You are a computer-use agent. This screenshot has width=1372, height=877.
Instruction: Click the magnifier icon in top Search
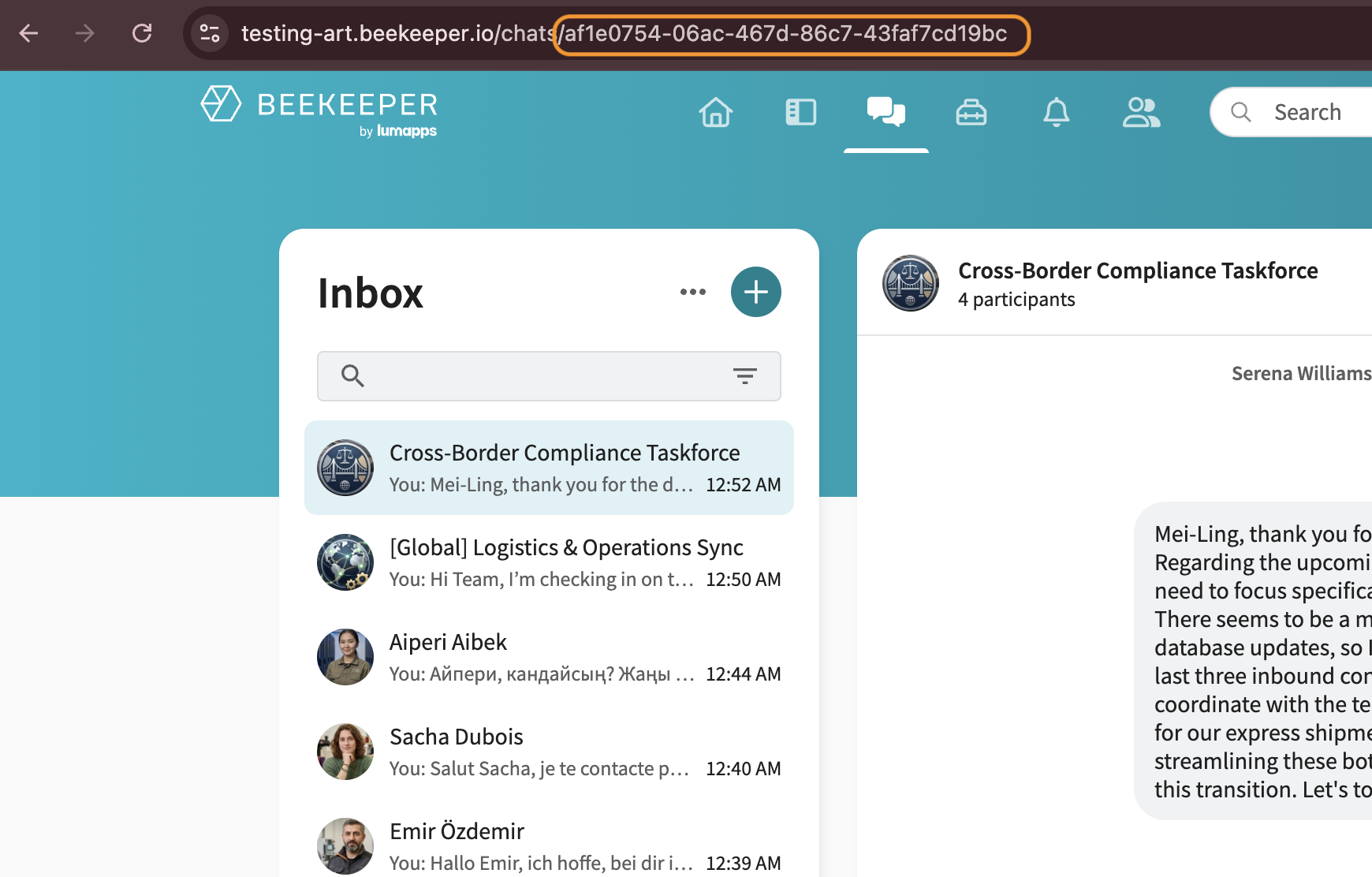1241,112
